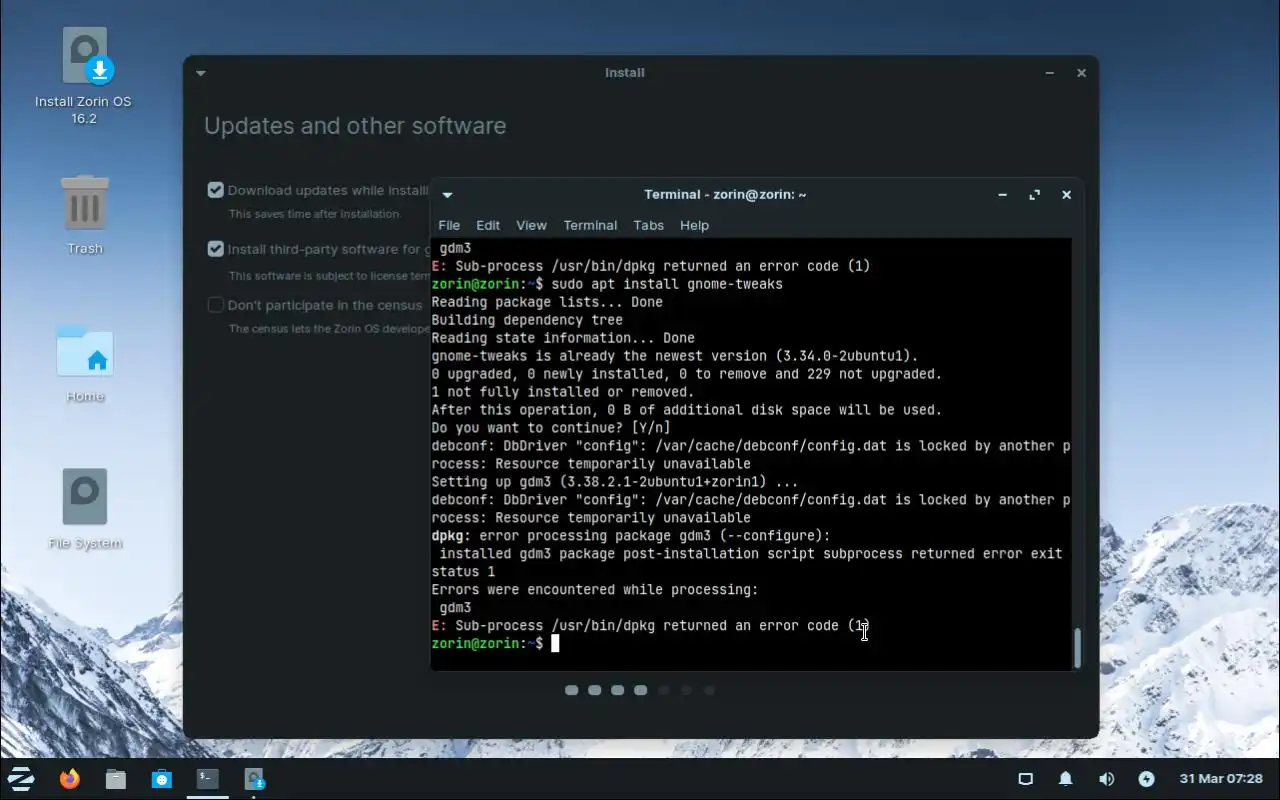The image size is (1280, 800).
Task: Switch to Terminal in the taskbar
Action: [x=208, y=778]
